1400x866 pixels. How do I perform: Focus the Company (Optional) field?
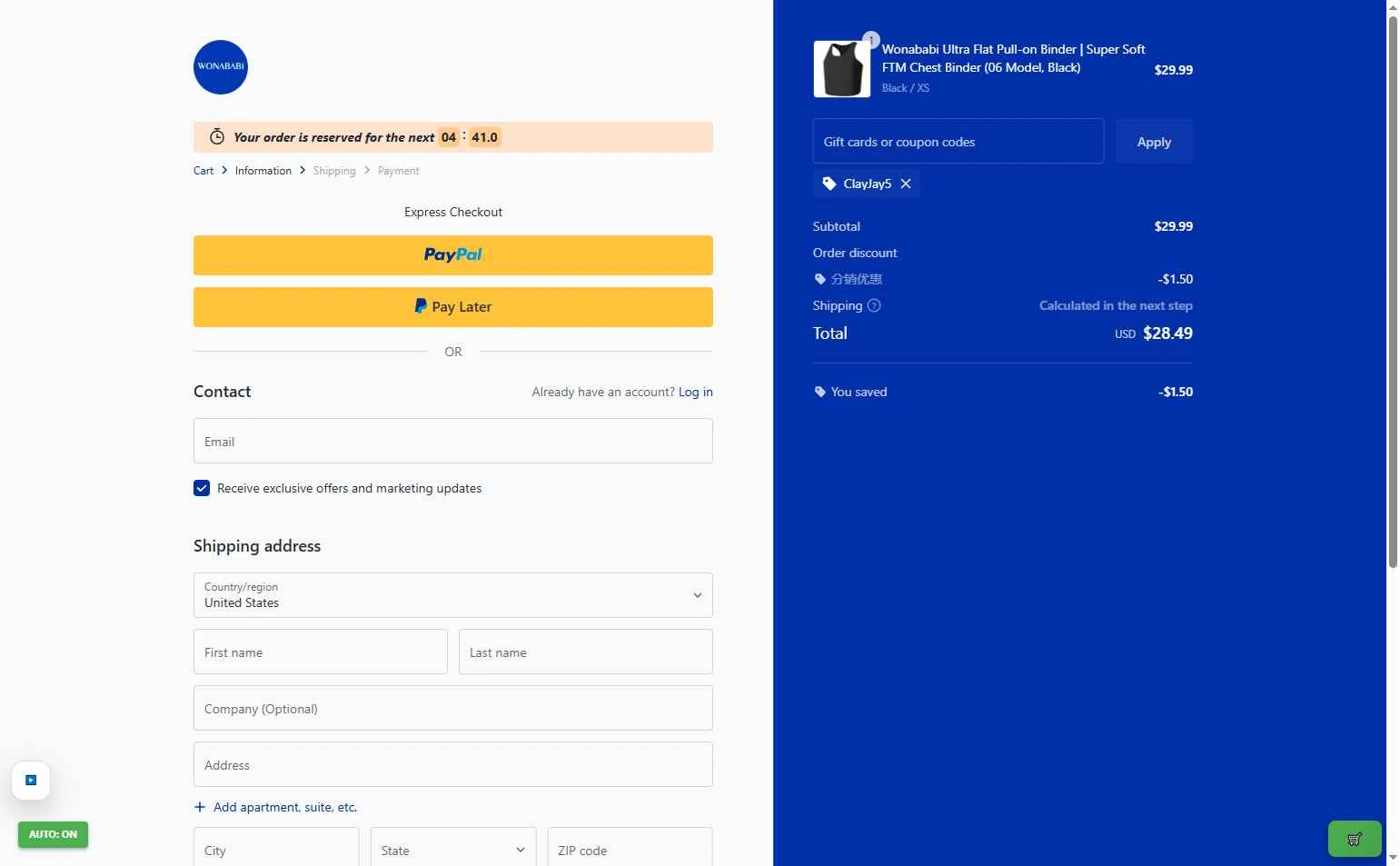coord(453,708)
